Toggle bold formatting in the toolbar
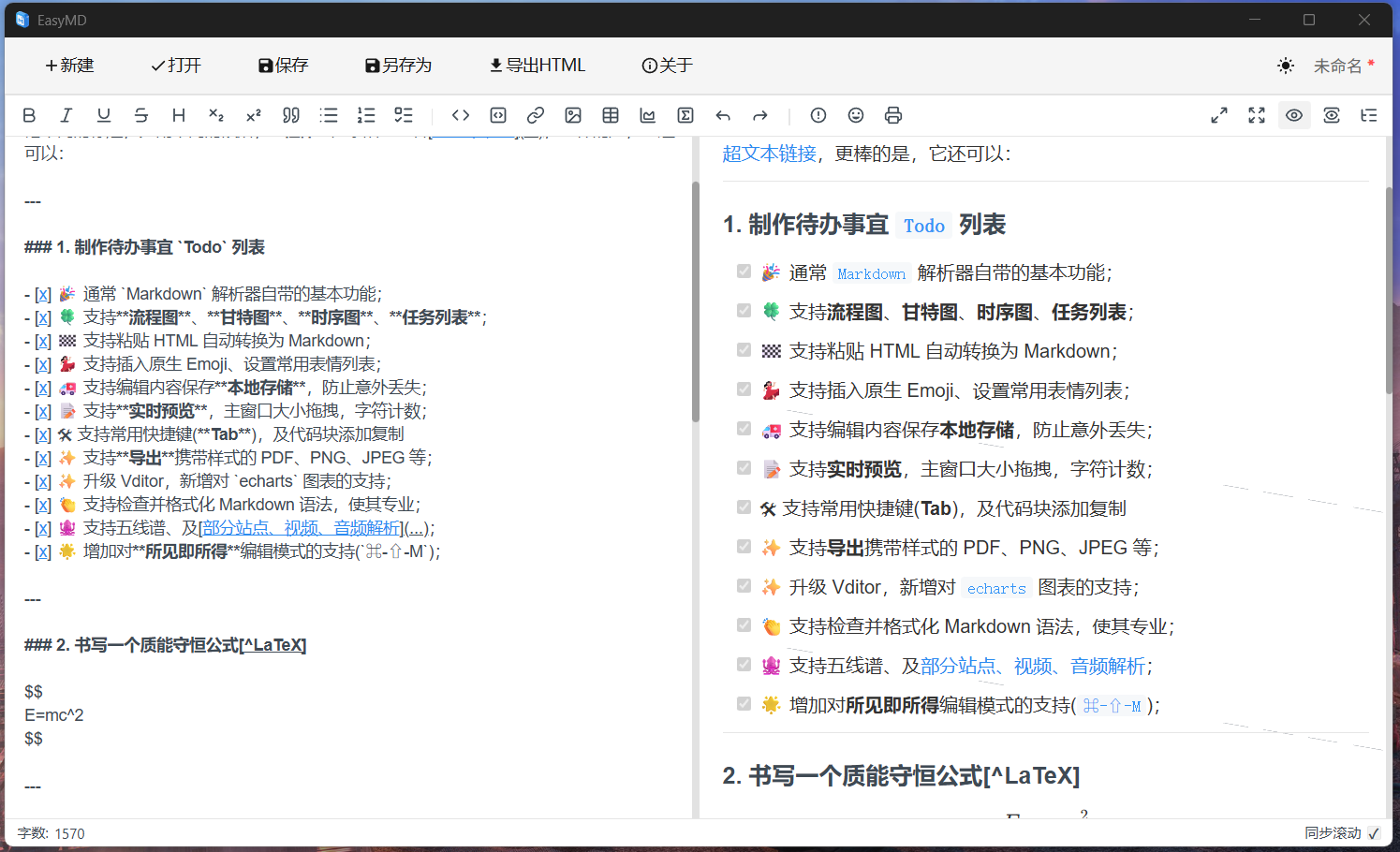 [29, 114]
